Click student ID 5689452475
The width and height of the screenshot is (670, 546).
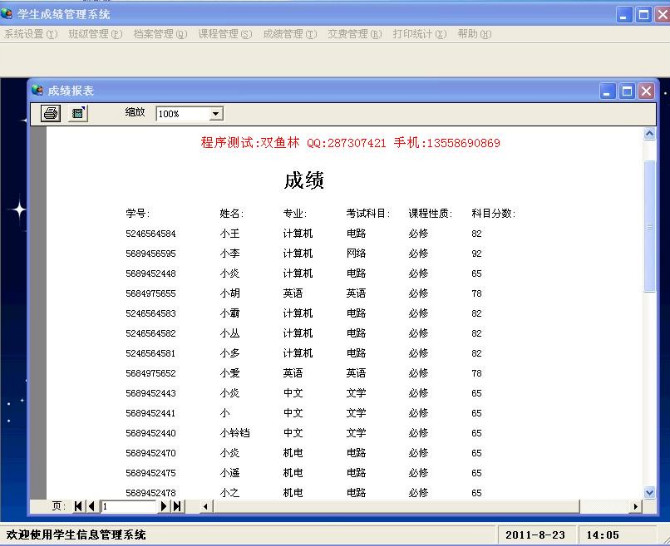(150, 473)
